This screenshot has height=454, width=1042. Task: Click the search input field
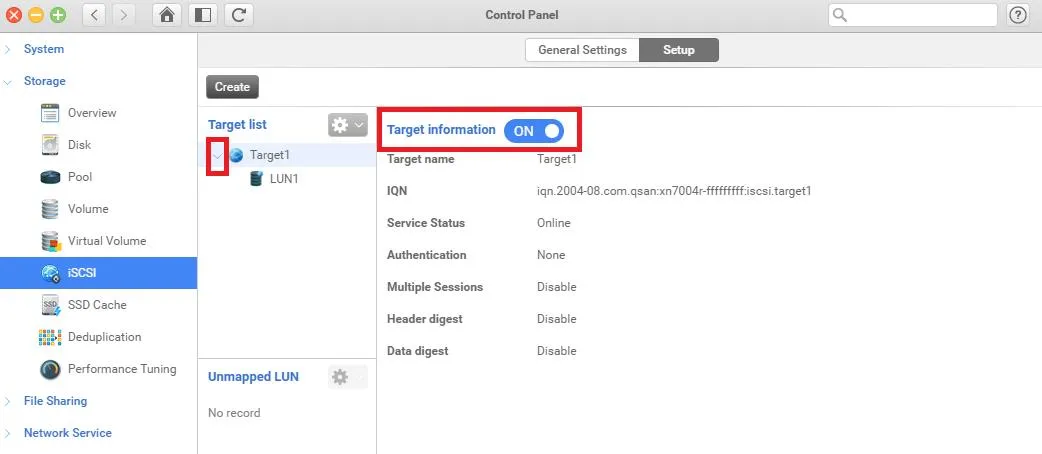[920, 15]
